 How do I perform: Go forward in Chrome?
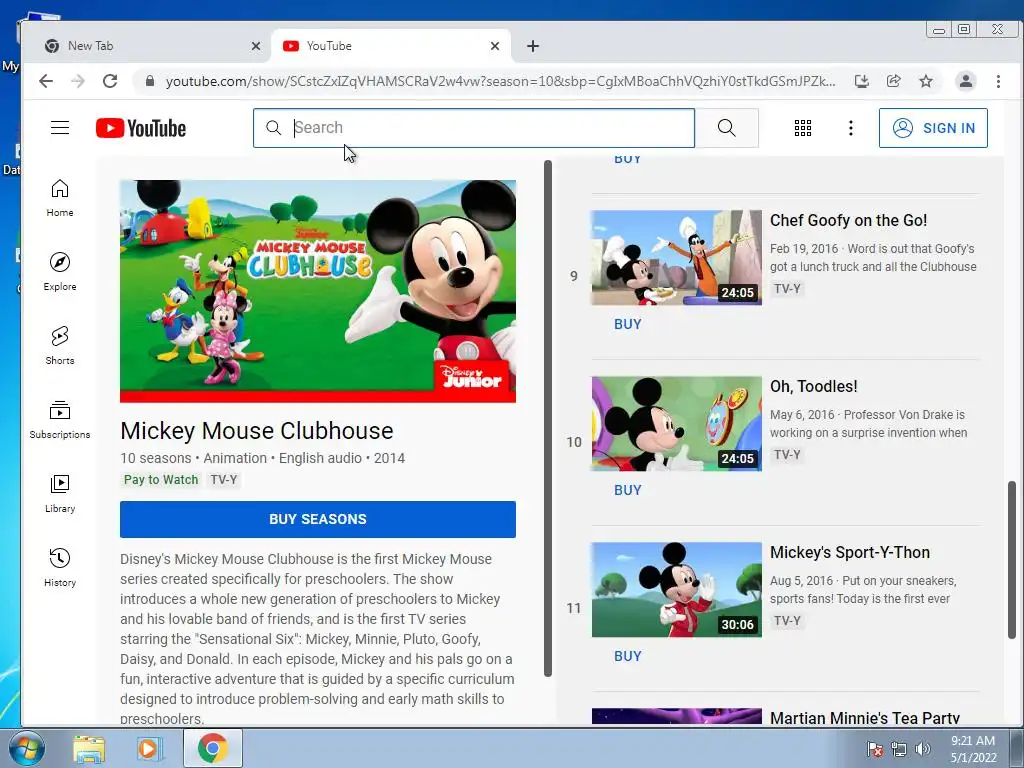point(78,81)
